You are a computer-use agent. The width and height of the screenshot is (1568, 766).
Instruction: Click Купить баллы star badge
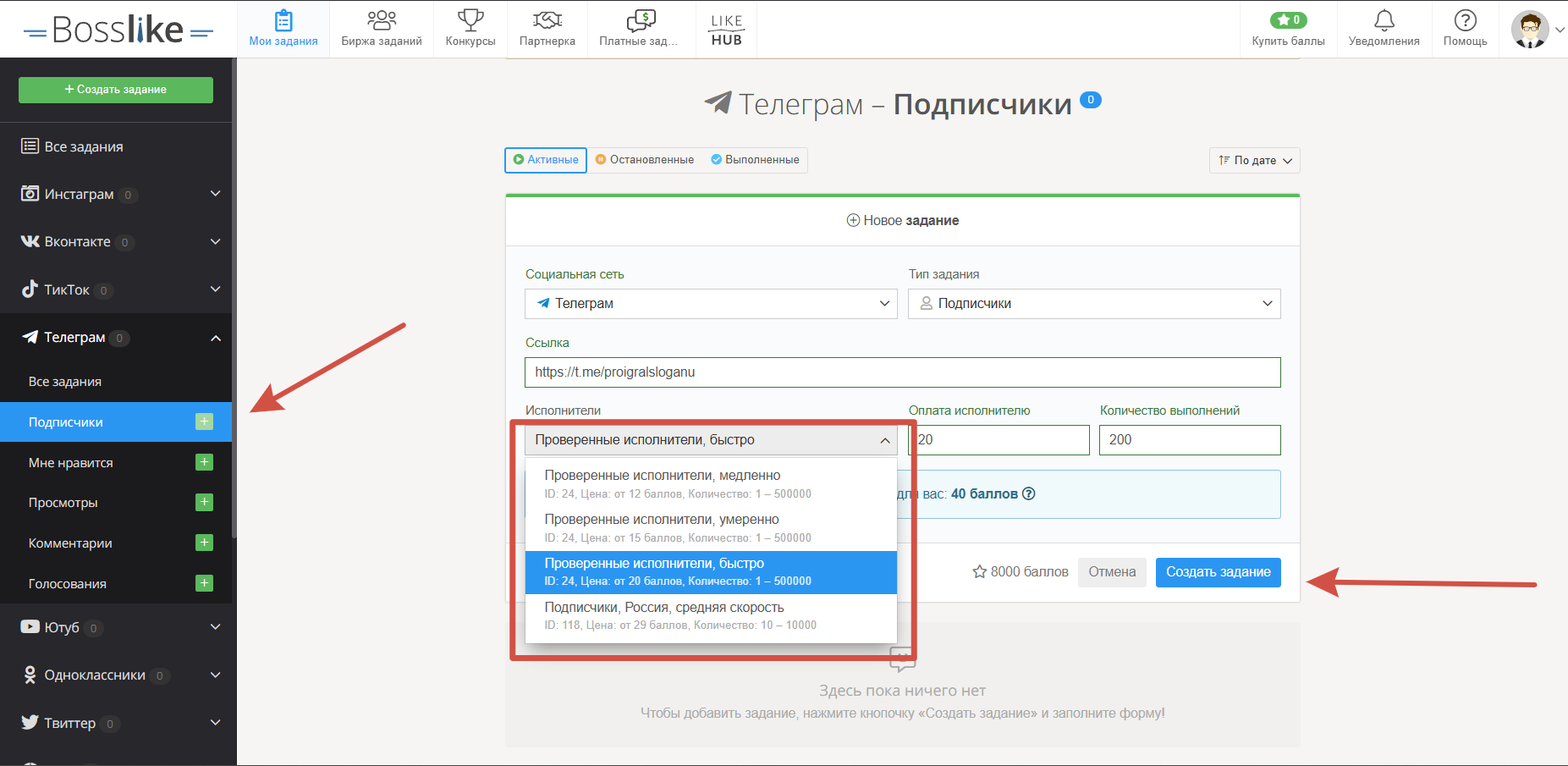pyautogui.click(x=1288, y=19)
